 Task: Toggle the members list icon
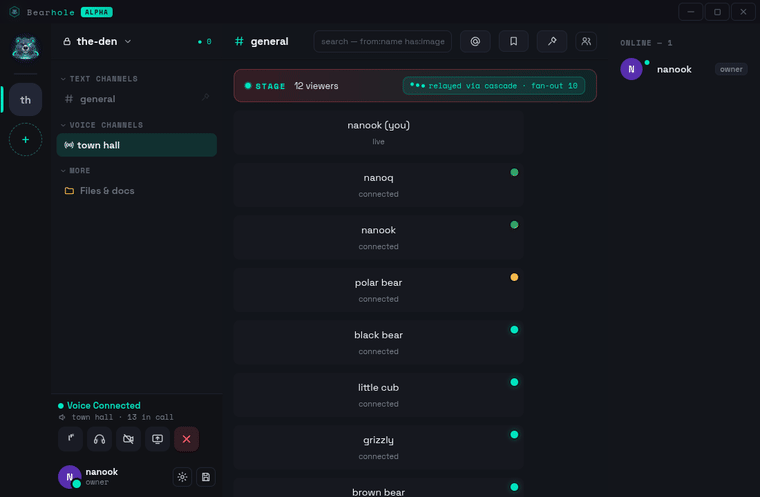tap(586, 41)
